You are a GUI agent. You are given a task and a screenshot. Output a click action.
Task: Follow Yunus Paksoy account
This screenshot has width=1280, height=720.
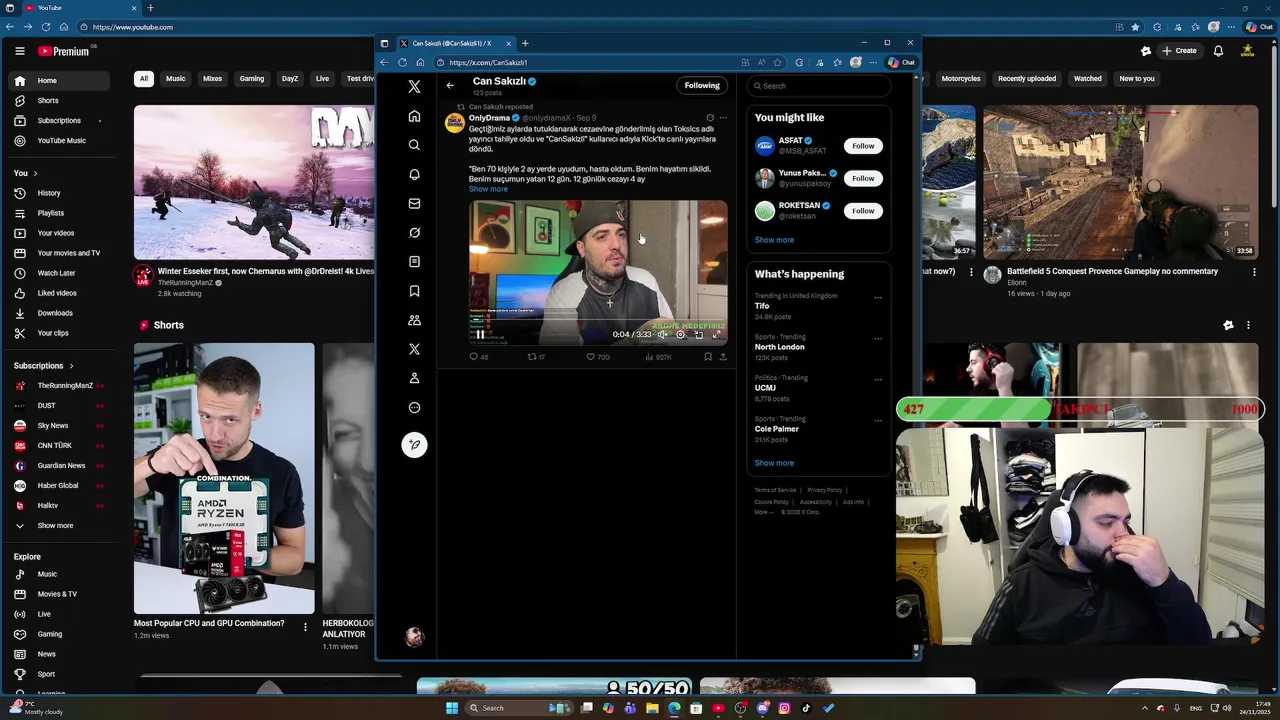[x=863, y=178]
